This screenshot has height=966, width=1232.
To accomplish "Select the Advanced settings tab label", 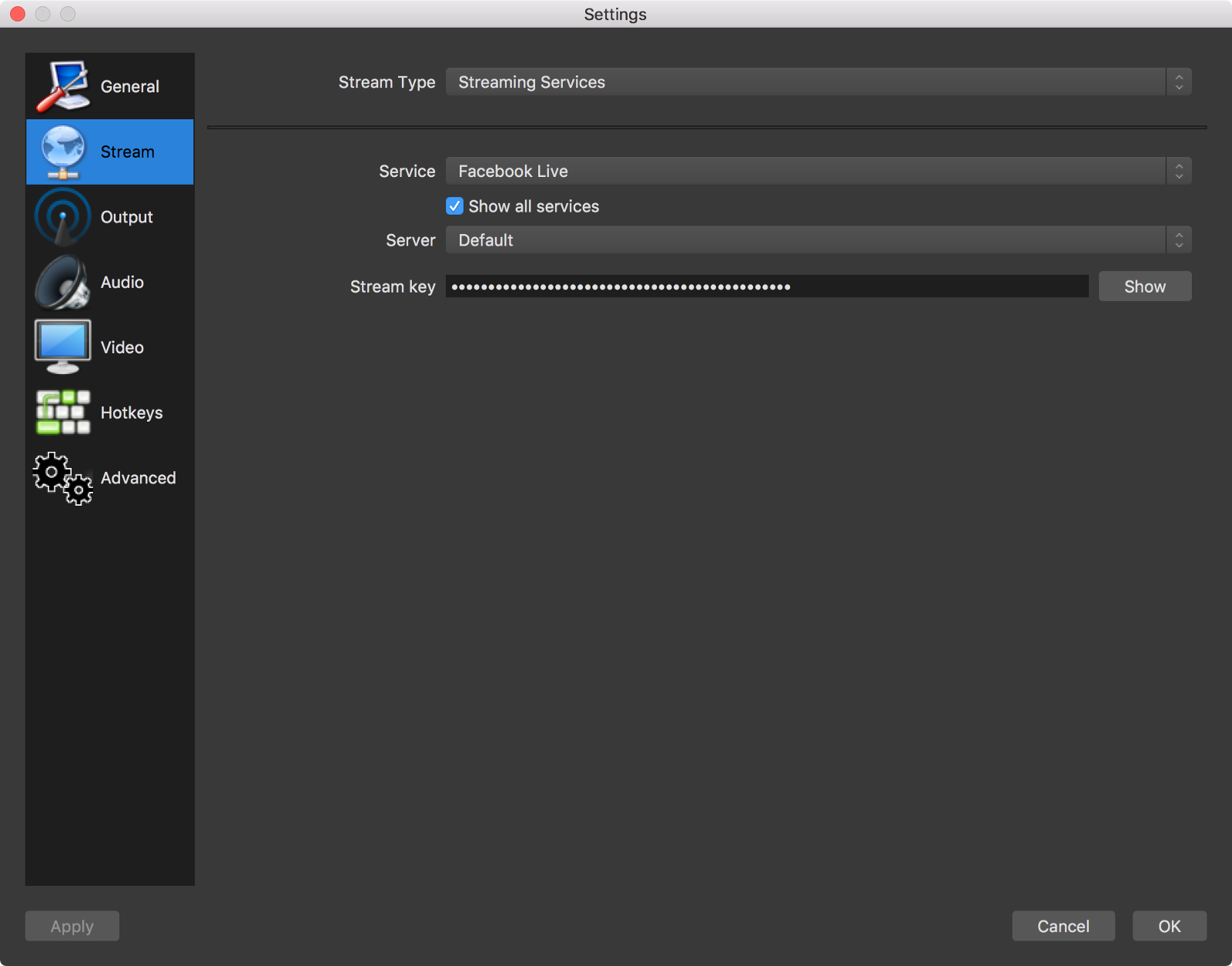I will click(138, 478).
